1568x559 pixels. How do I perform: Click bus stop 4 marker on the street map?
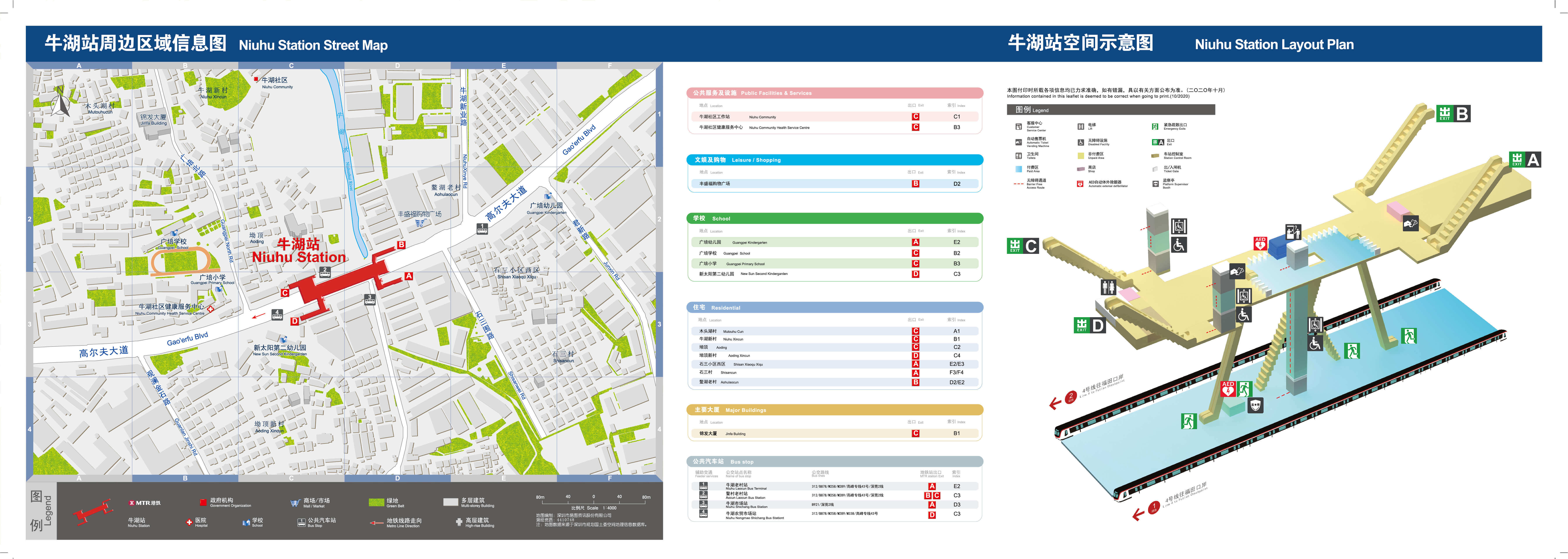click(277, 315)
